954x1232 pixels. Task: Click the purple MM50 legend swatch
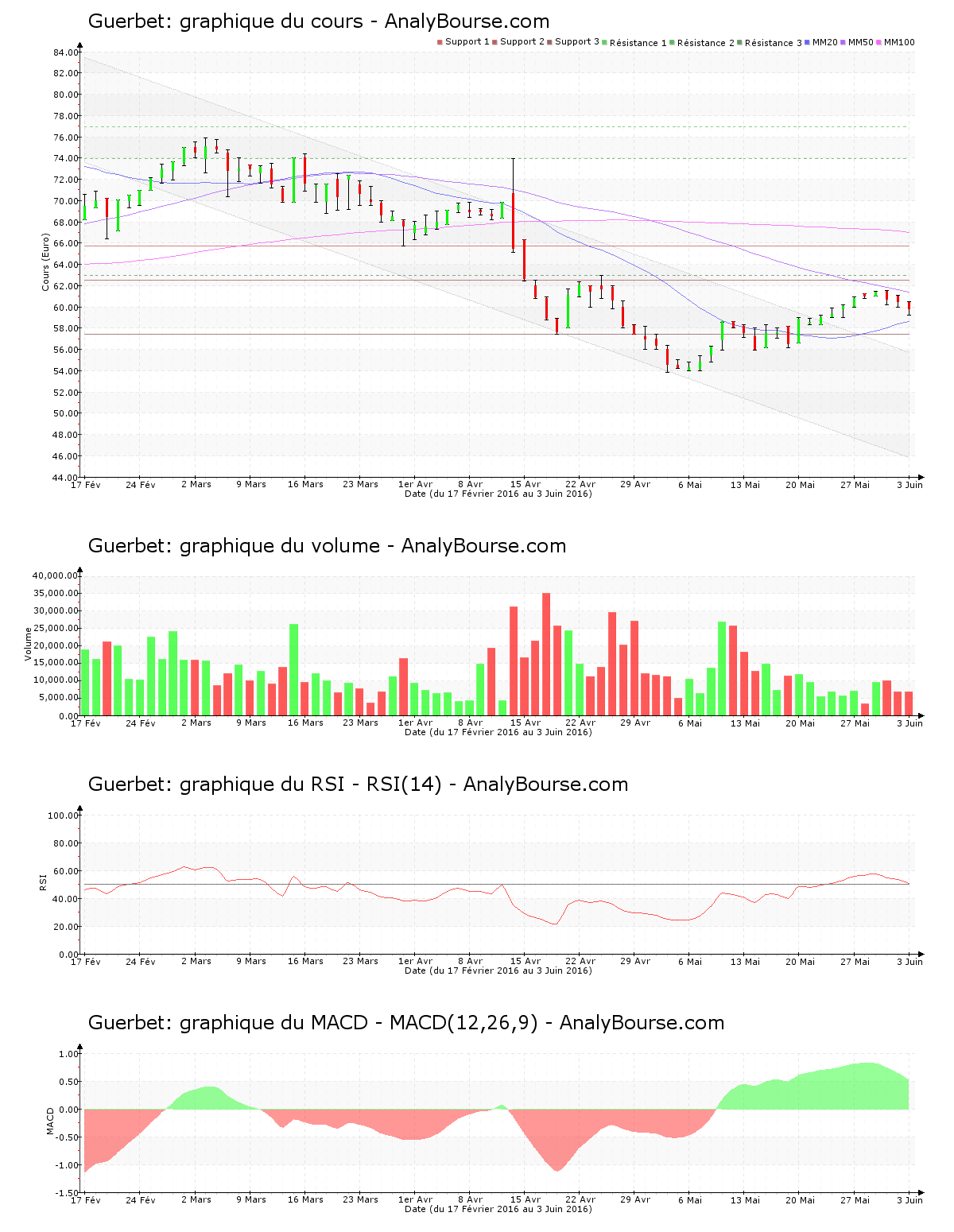coord(844,42)
